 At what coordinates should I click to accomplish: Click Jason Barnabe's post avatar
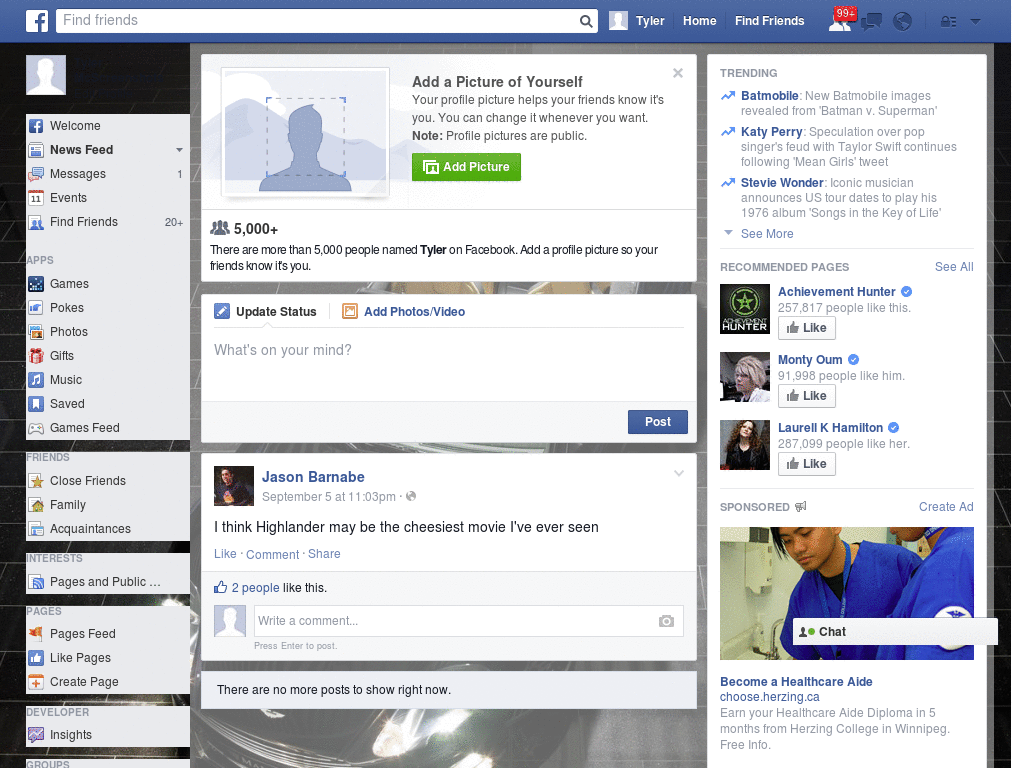click(x=234, y=486)
